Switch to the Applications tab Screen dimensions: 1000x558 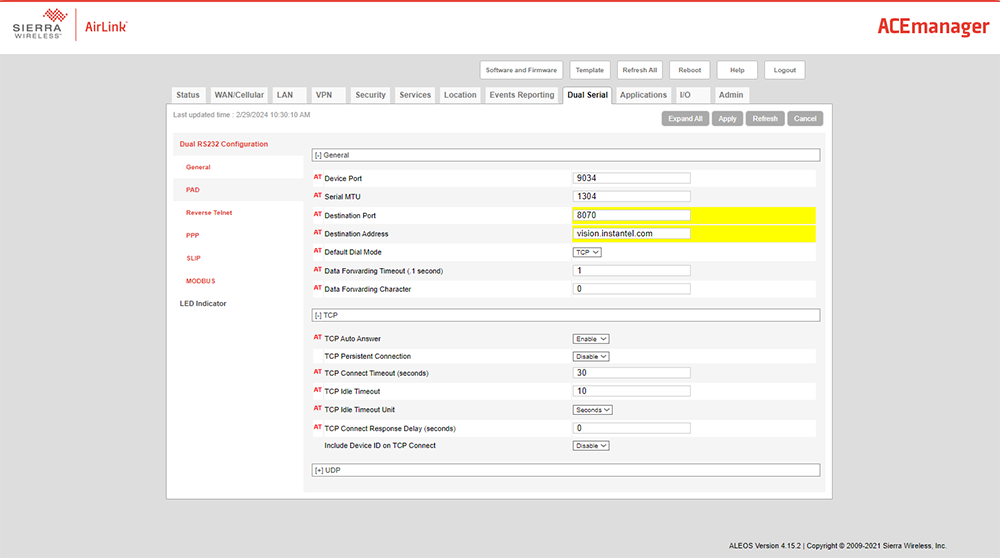click(643, 95)
